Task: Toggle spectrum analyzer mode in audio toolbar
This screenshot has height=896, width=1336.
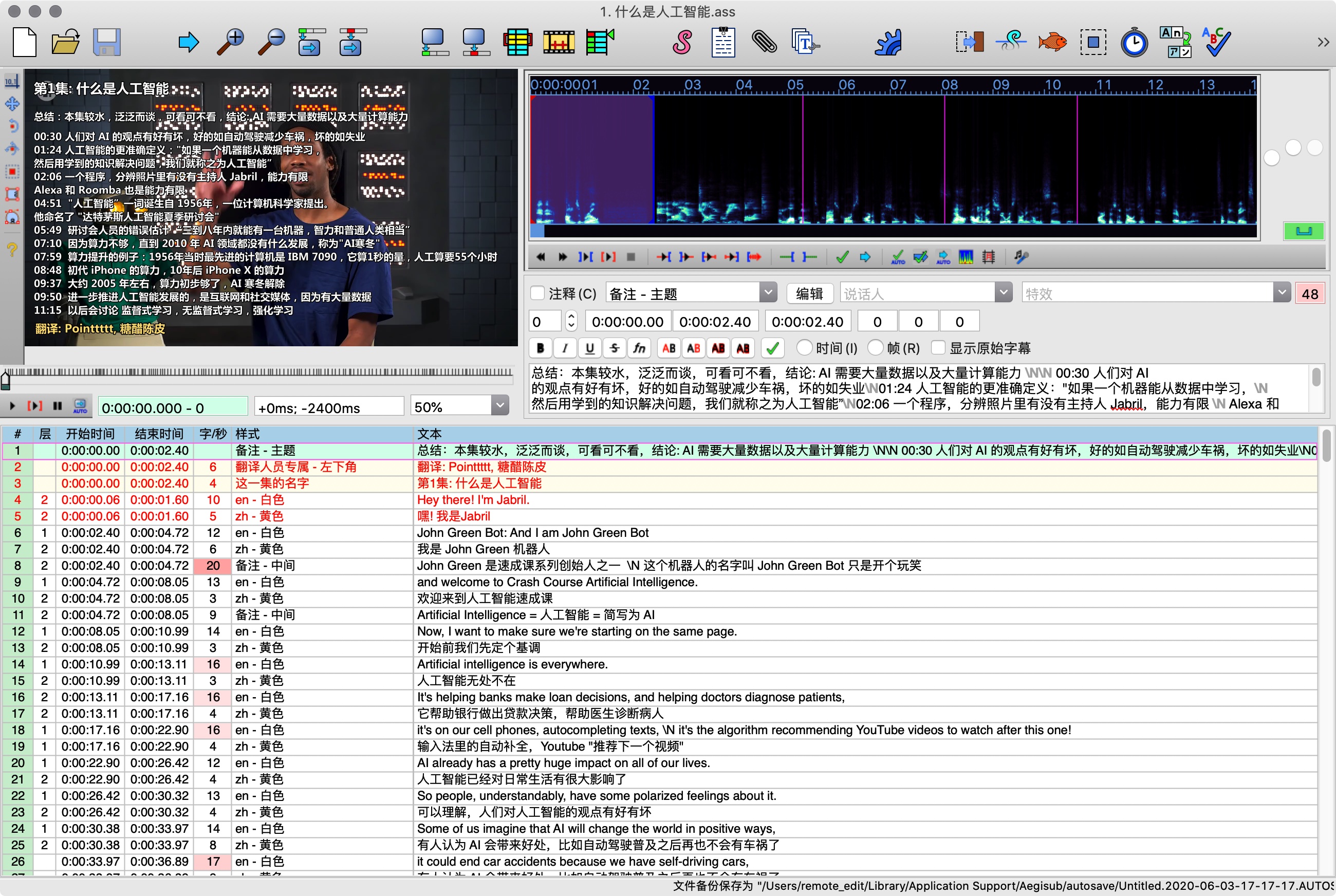Action: [x=966, y=257]
